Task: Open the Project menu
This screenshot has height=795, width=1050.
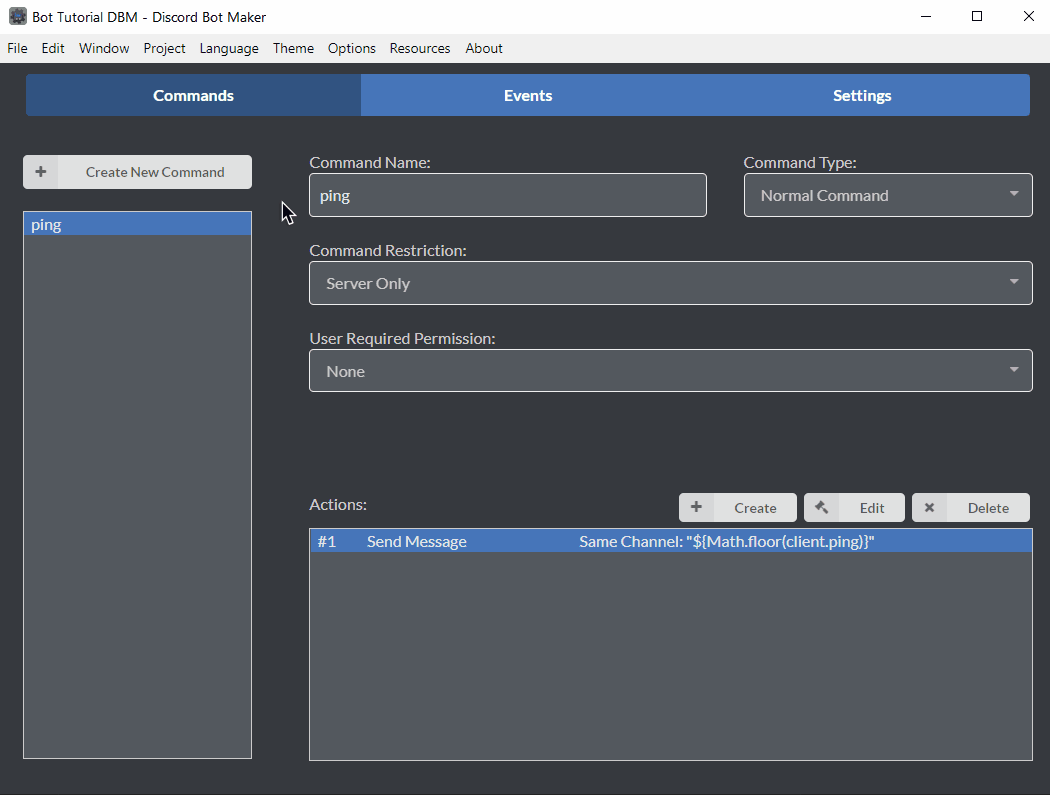Action: [164, 48]
